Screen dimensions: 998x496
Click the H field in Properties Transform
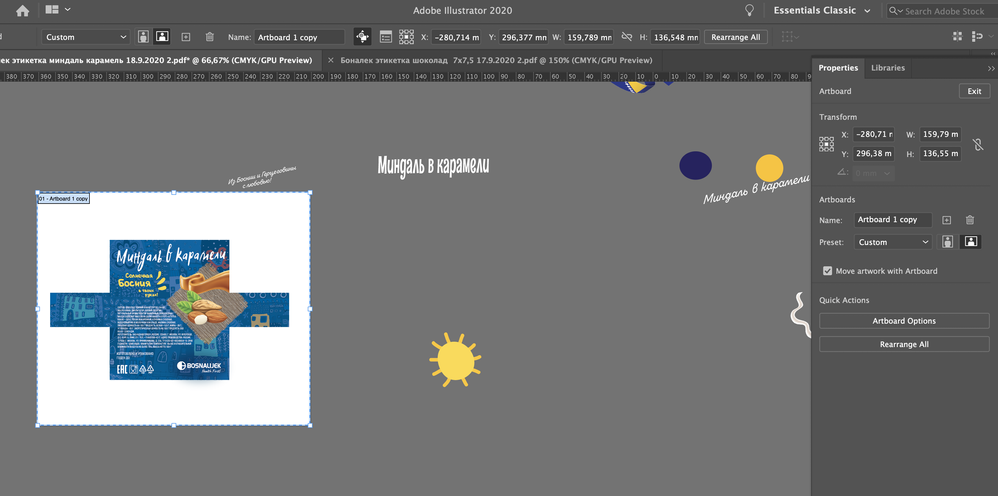(940, 154)
